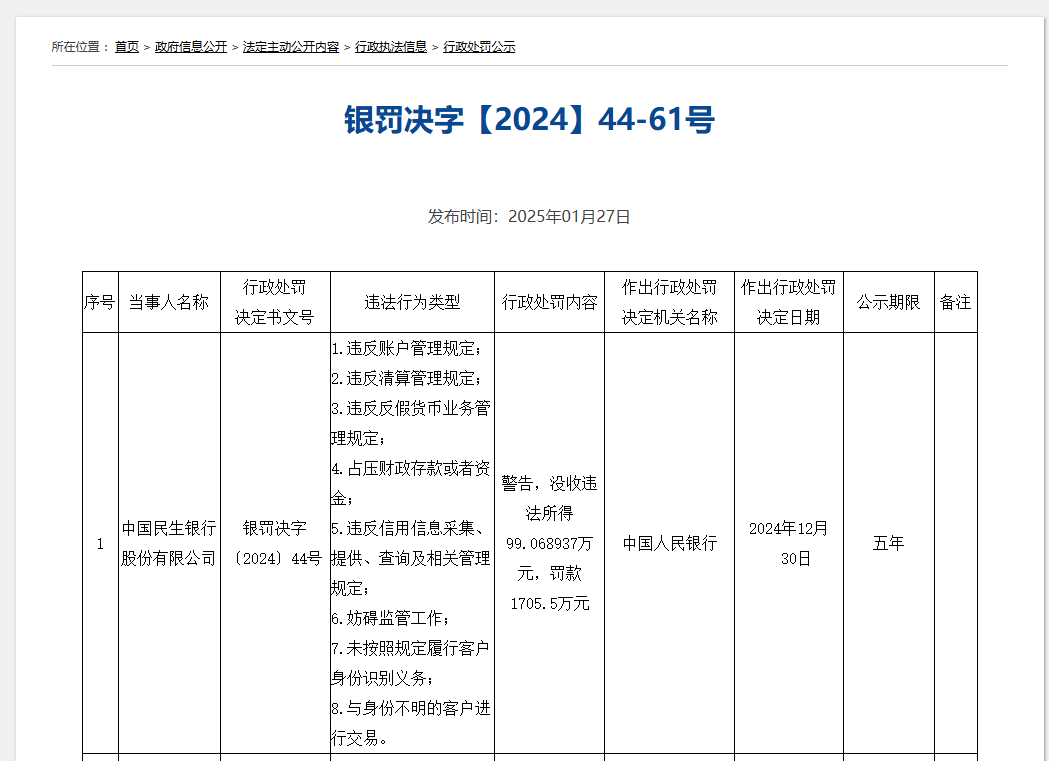Go to 政府信息公开 breadcrumb link
This screenshot has height=761, width=1049.
coord(191,47)
